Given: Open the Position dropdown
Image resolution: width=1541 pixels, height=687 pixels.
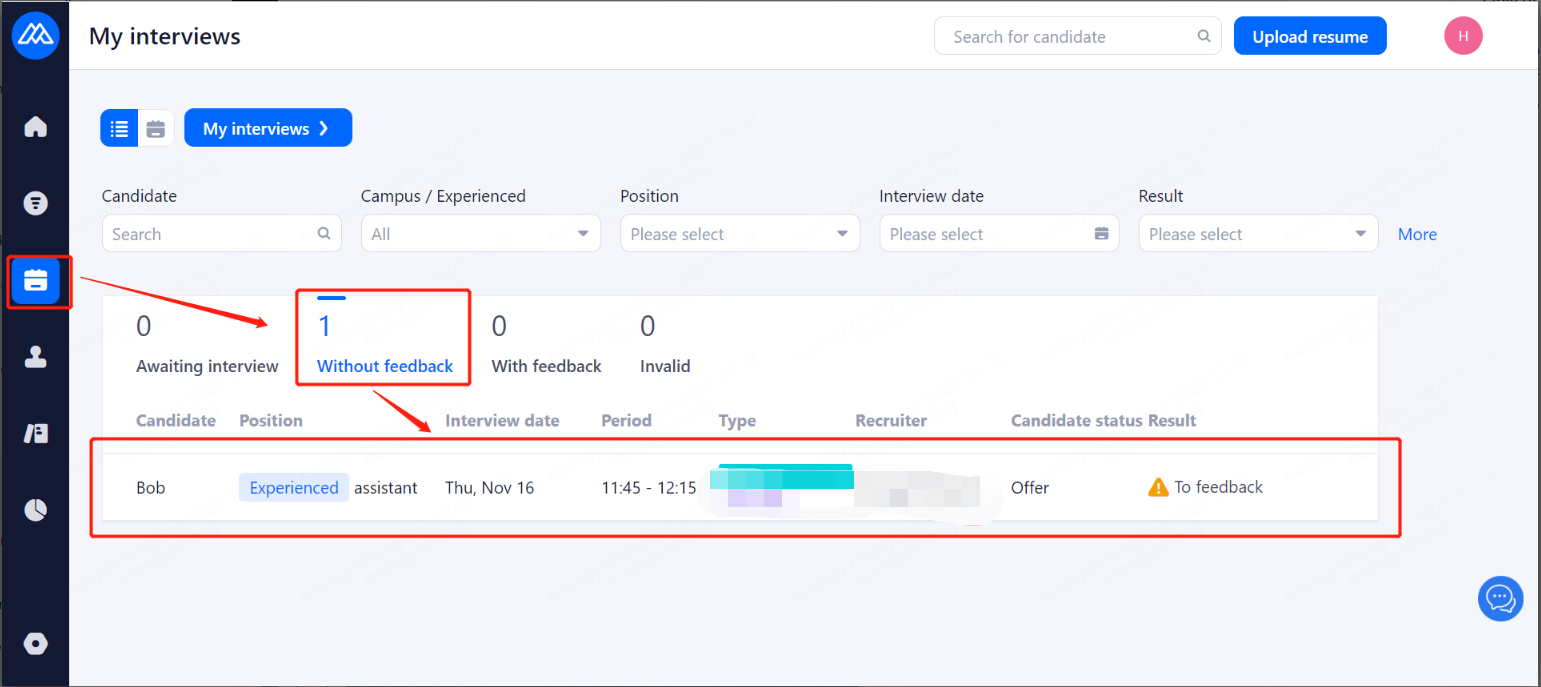Looking at the screenshot, I should [x=739, y=234].
